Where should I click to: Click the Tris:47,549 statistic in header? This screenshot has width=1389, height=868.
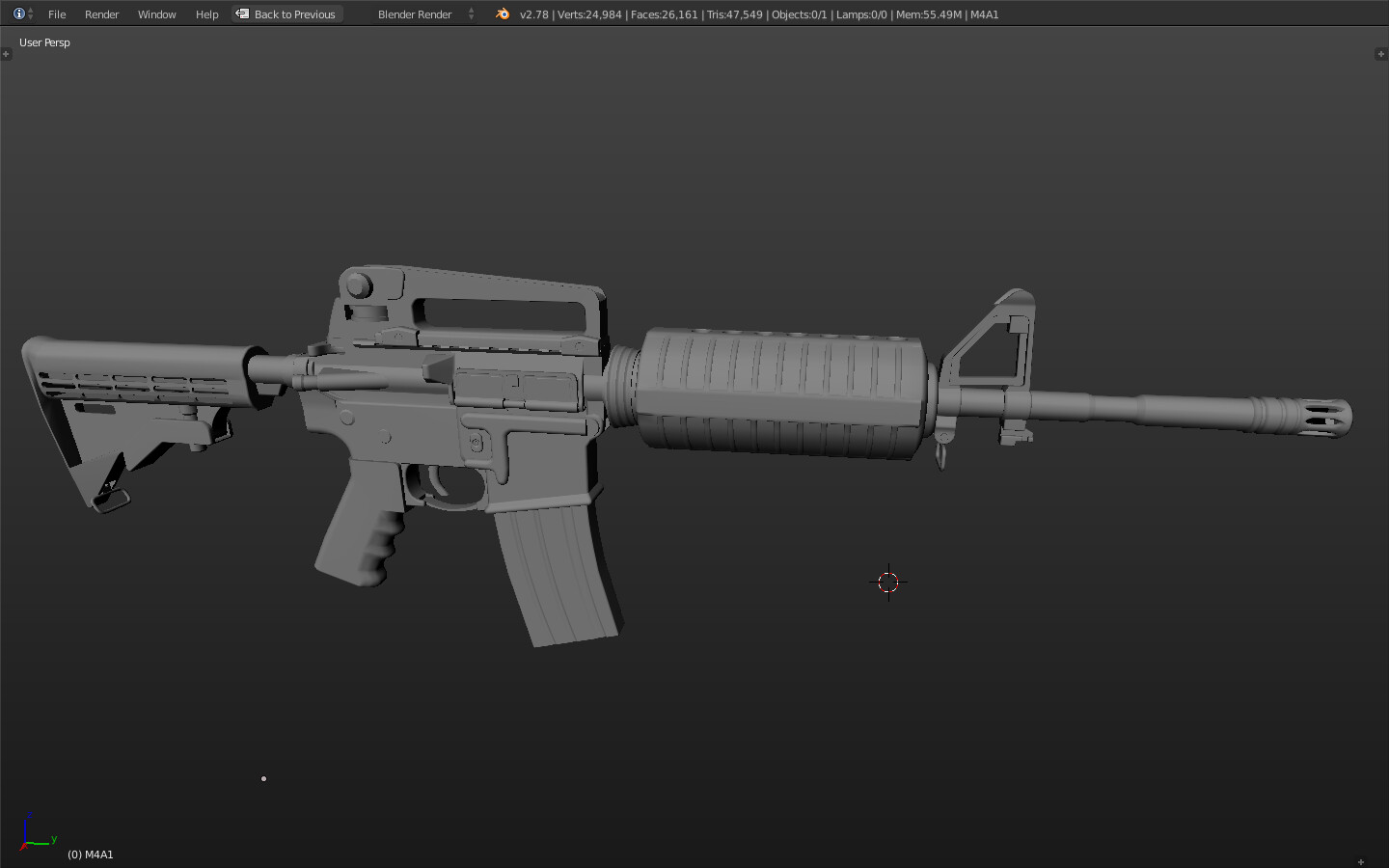pos(734,14)
